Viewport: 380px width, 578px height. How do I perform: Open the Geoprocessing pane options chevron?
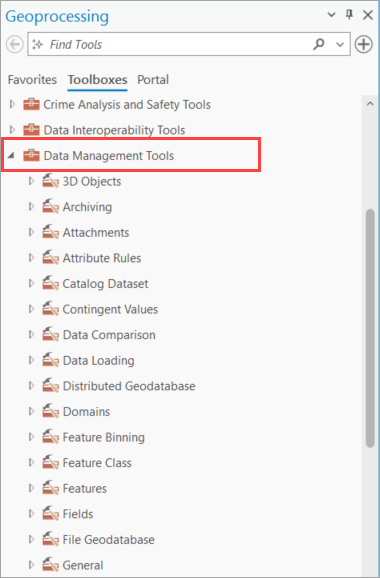point(331,15)
